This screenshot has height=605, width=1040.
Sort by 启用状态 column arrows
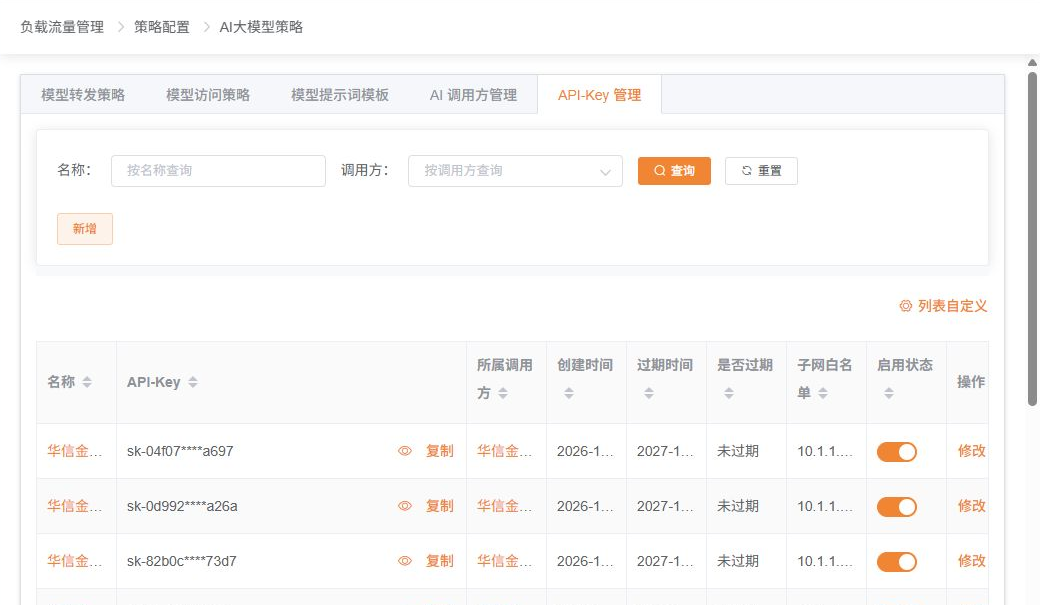(889, 393)
